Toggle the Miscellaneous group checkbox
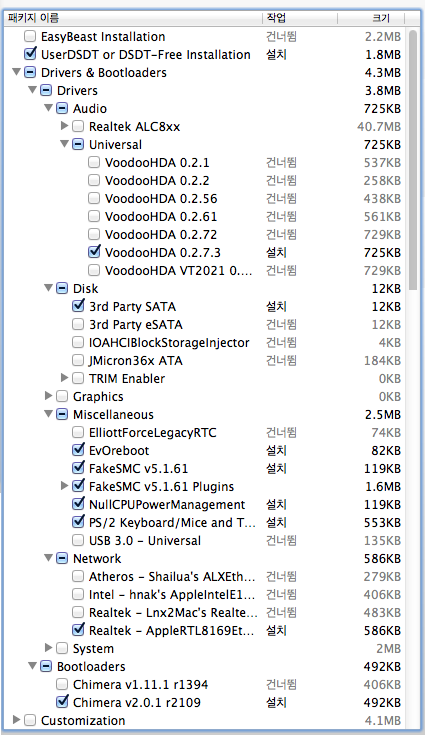 62,414
